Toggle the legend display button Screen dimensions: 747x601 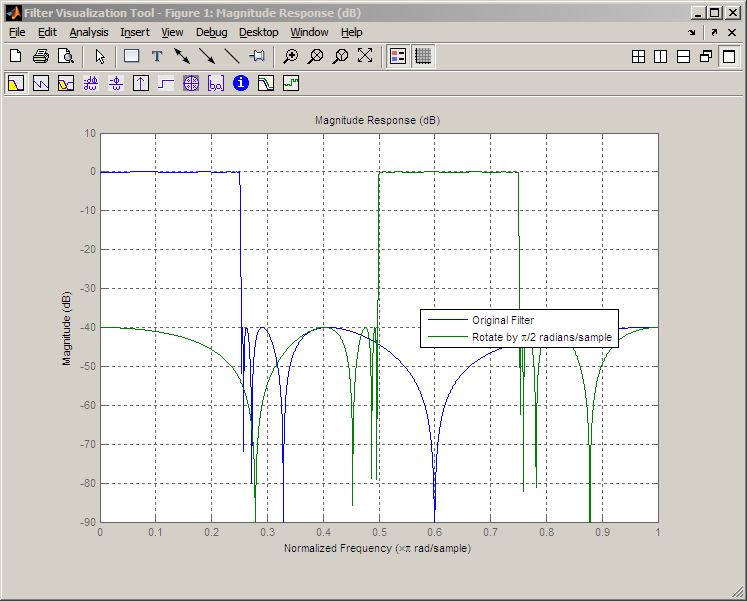[x=398, y=56]
